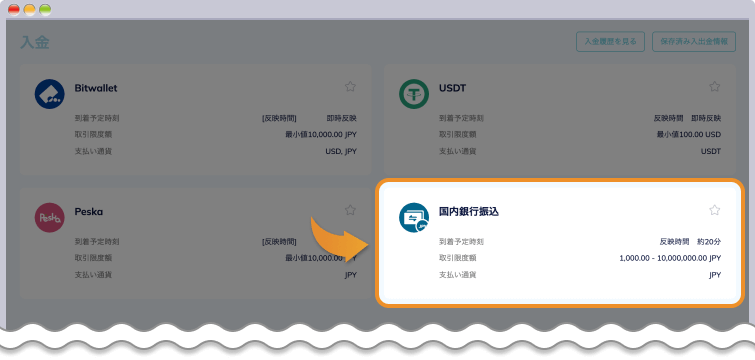The image size is (755, 360).
Task: Click 即時反映 in the Bitwallet card
Action: pos(342,118)
